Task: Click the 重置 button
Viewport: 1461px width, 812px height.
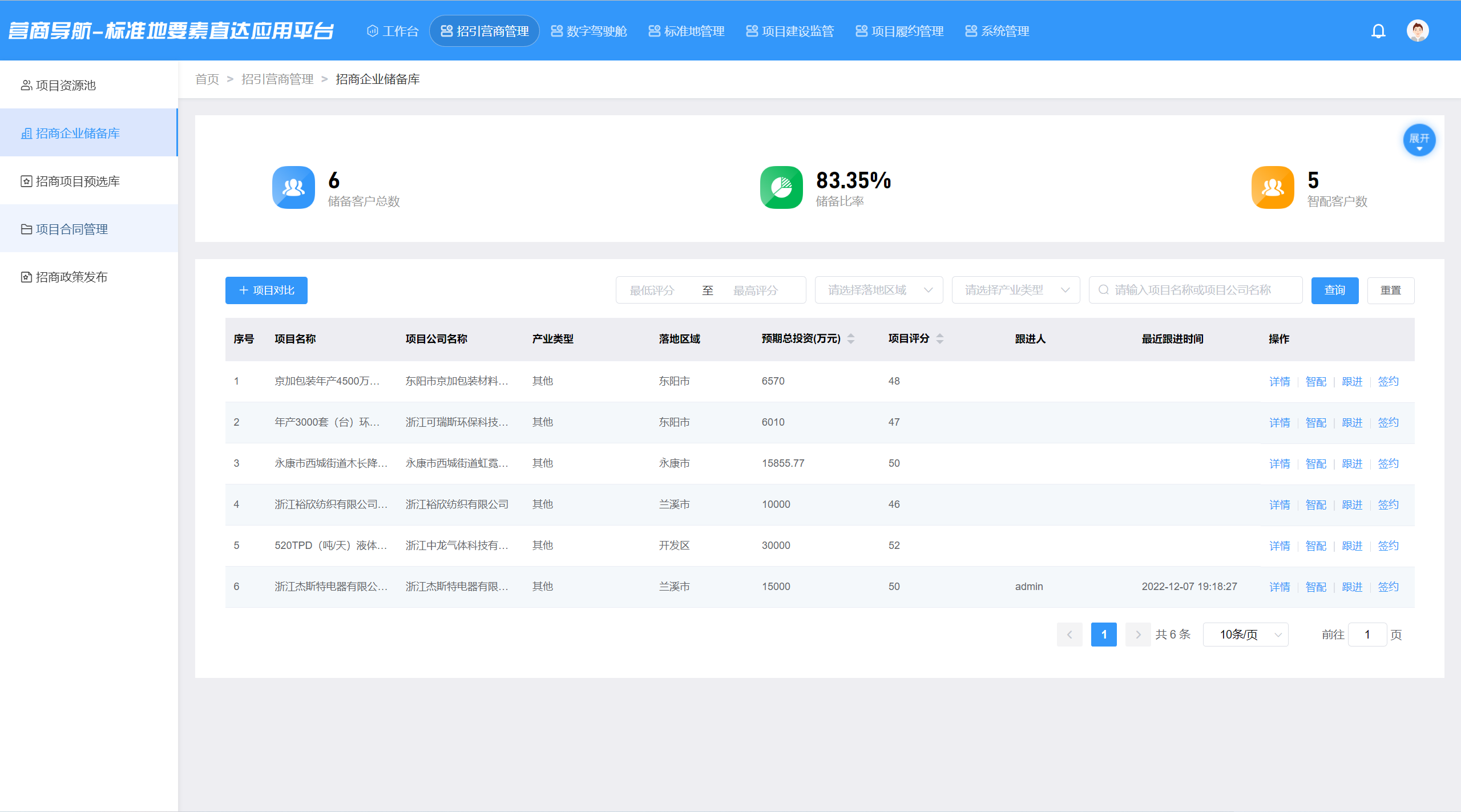Action: pyautogui.click(x=1391, y=290)
